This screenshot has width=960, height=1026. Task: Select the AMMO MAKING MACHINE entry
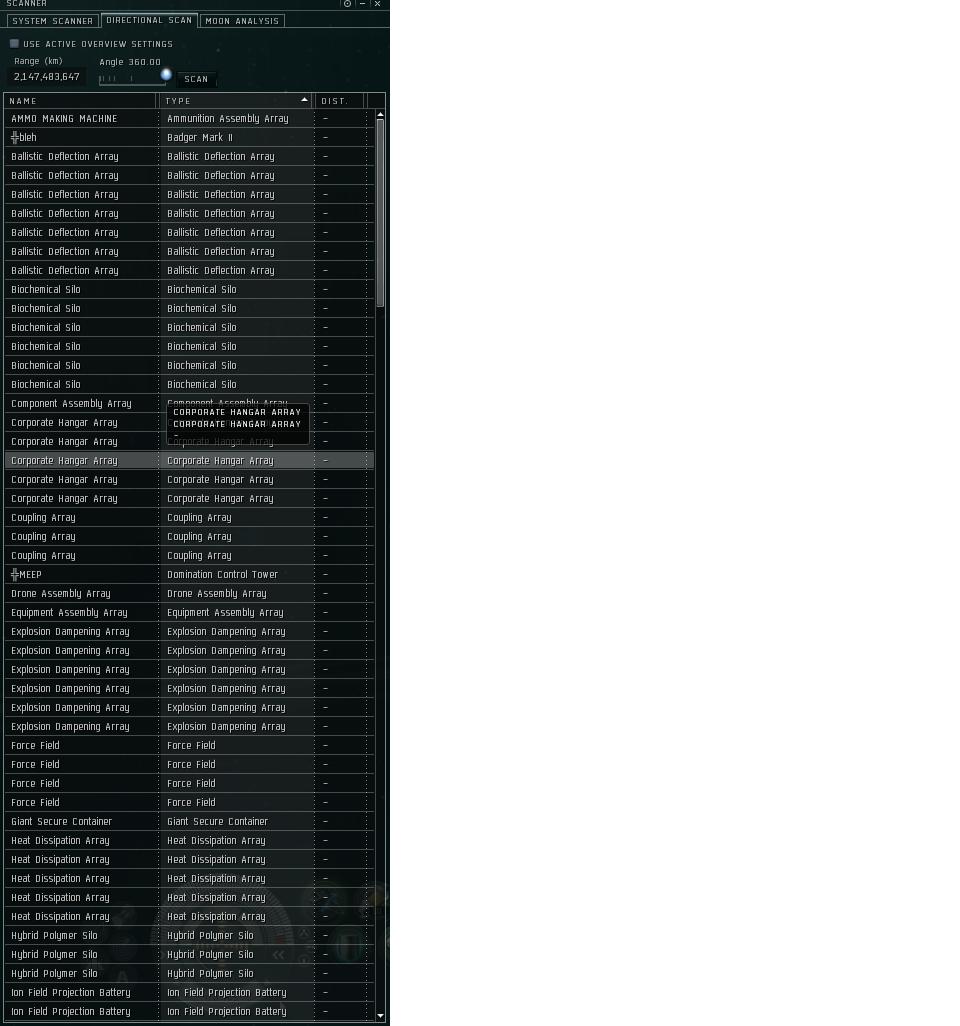pos(64,118)
